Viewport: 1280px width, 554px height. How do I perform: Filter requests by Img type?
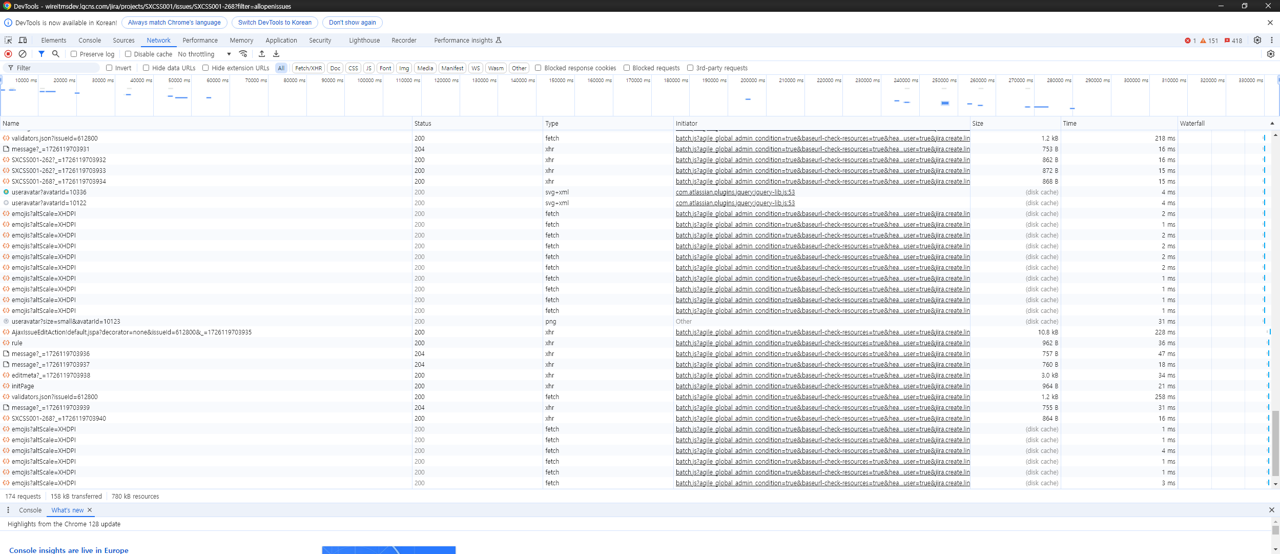(x=404, y=68)
